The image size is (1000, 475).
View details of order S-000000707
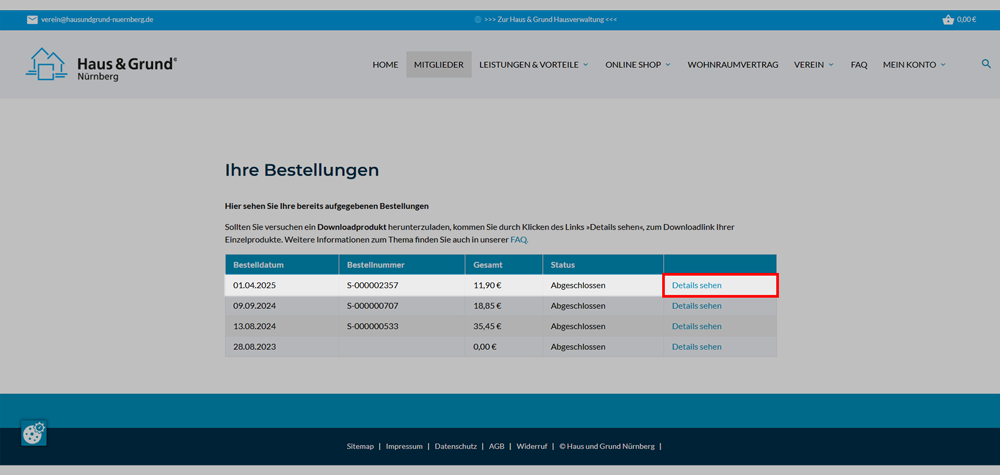click(696, 306)
